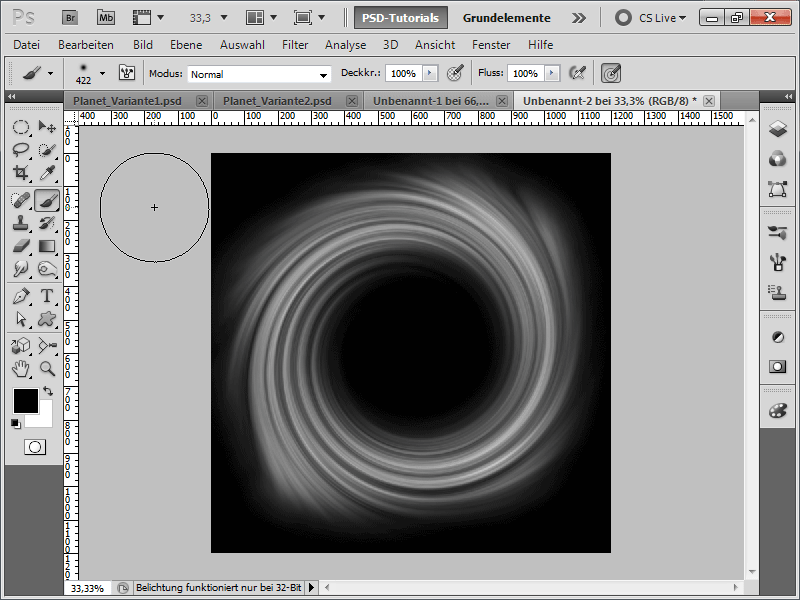The width and height of the screenshot is (800, 600).
Task: Select the Gradient tool
Action: click(x=47, y=246)
